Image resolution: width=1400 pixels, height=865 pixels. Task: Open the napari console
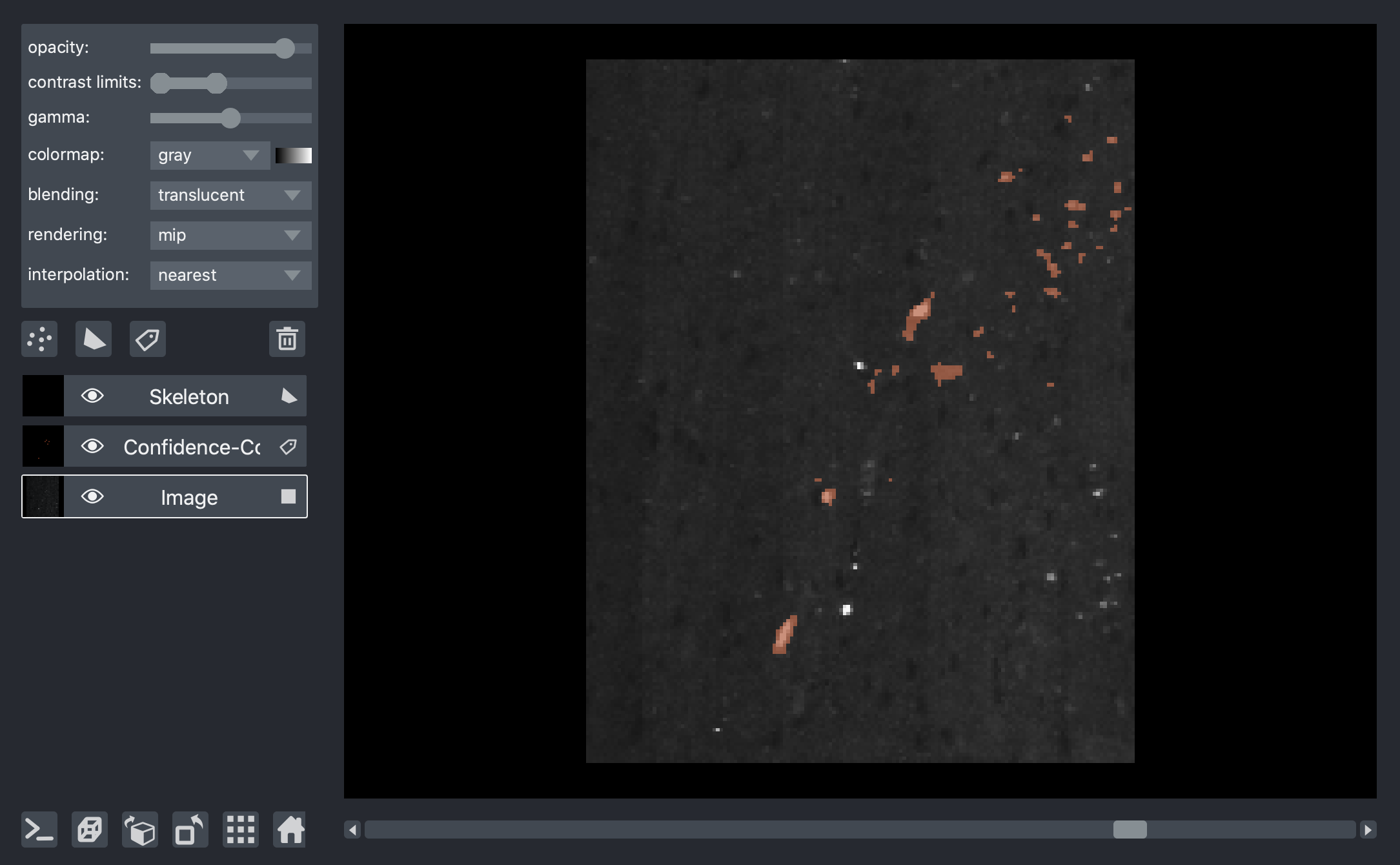[39, 829]
